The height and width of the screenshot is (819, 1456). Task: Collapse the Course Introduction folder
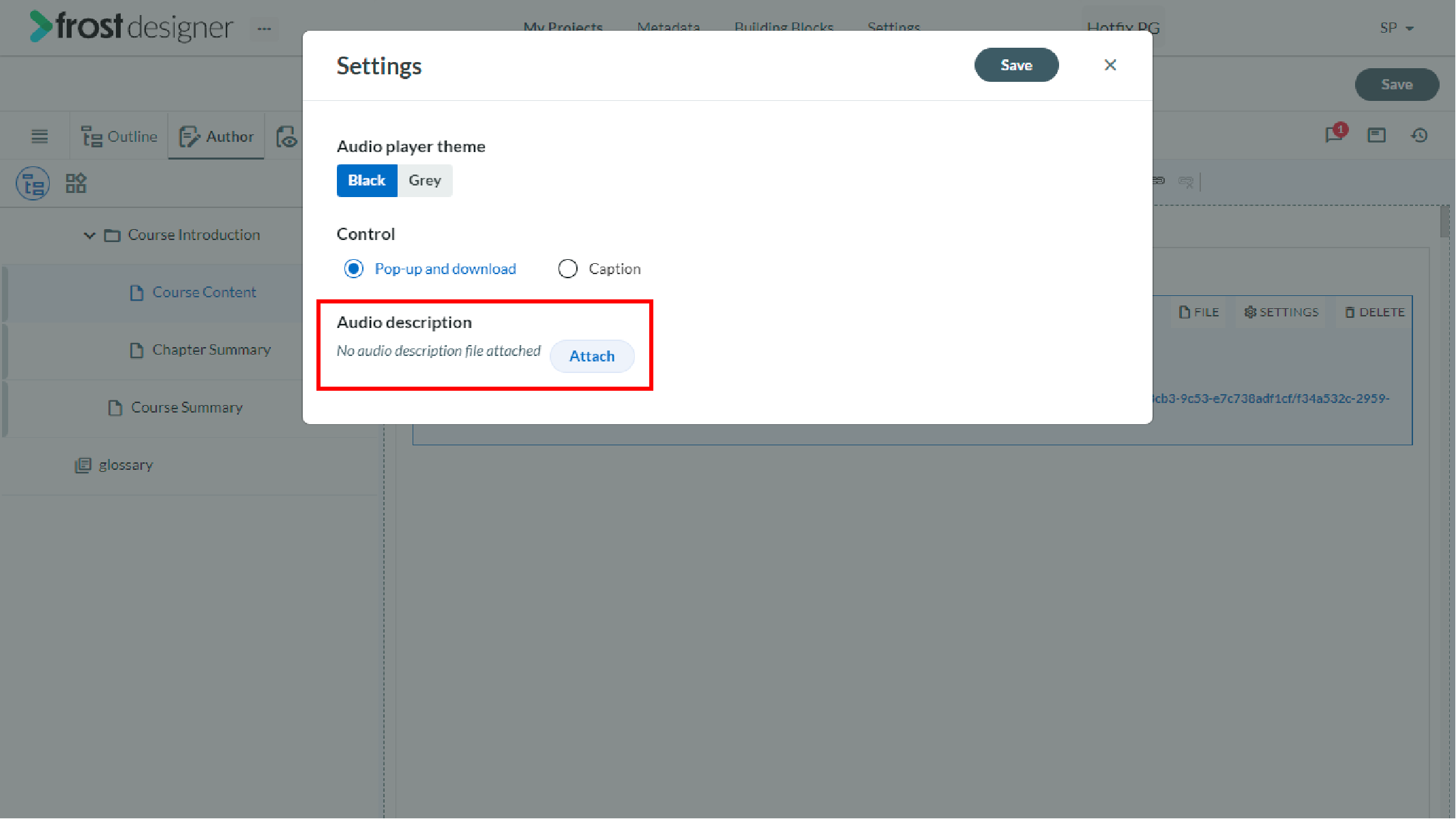(x=89, y=235)
